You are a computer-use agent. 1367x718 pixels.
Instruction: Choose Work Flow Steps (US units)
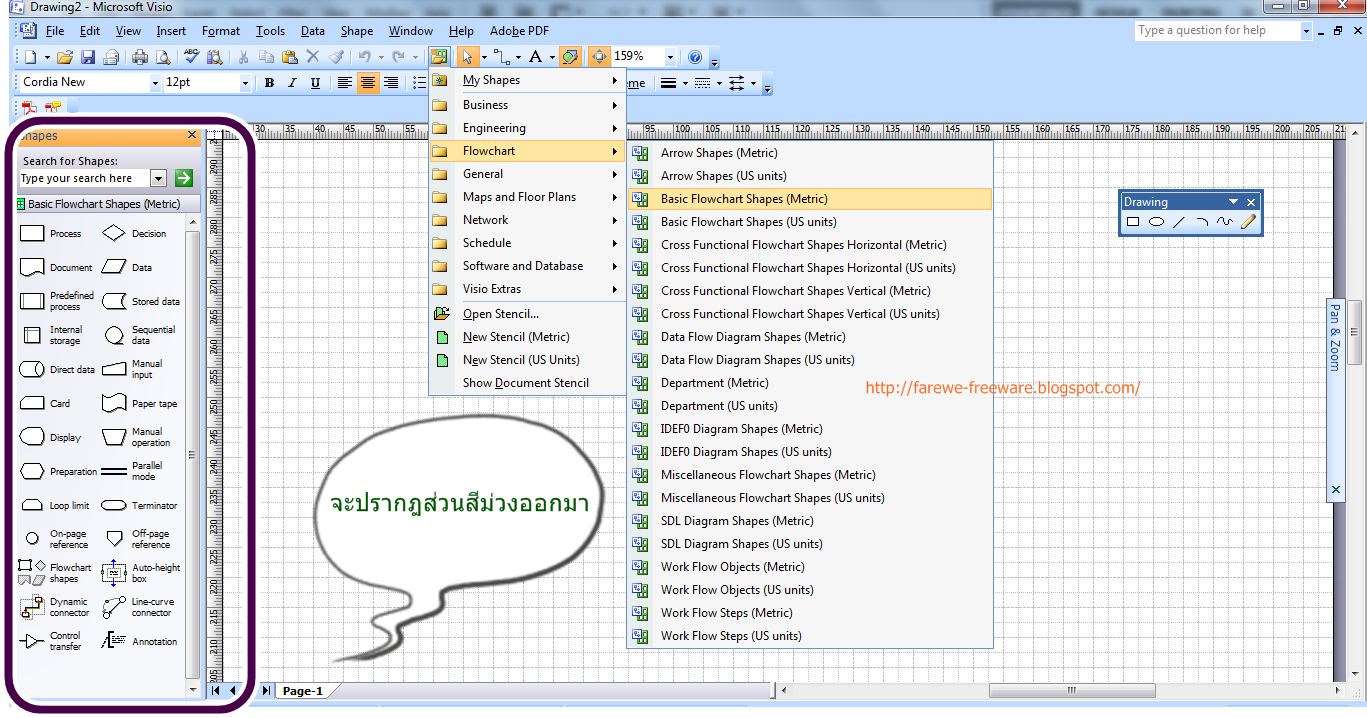810,636
